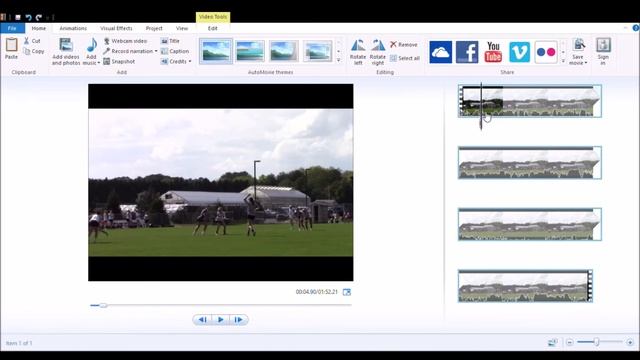Click the thumbnail size icon in status bar
Image resolution: width=640 pixels, height=360 pixels.
[553, 342]
